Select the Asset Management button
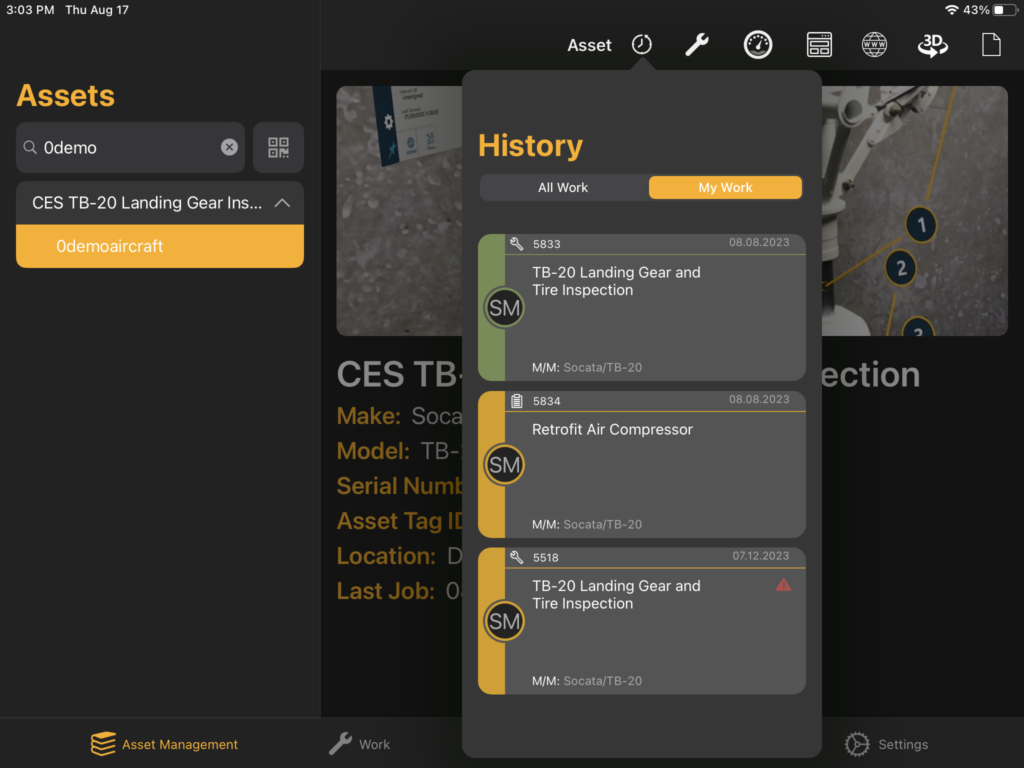1024x768 pixels. click(164, 744)
